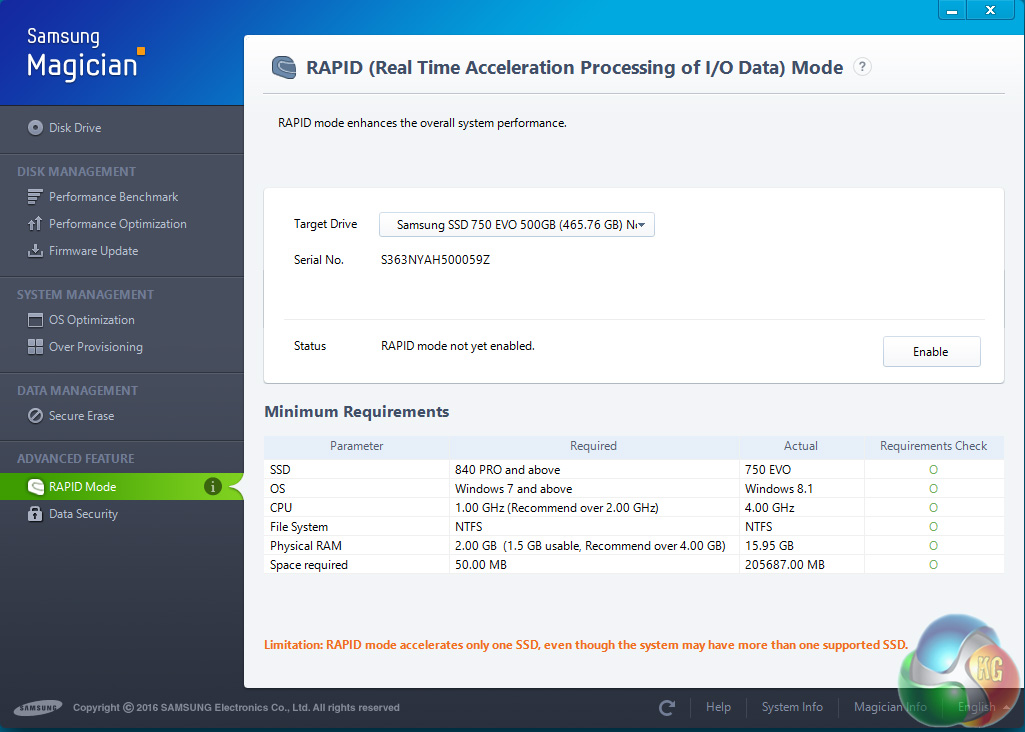Click the Samsung Magician logo
This screenshot has width=1025, height=732.
[x=85, y=54]
